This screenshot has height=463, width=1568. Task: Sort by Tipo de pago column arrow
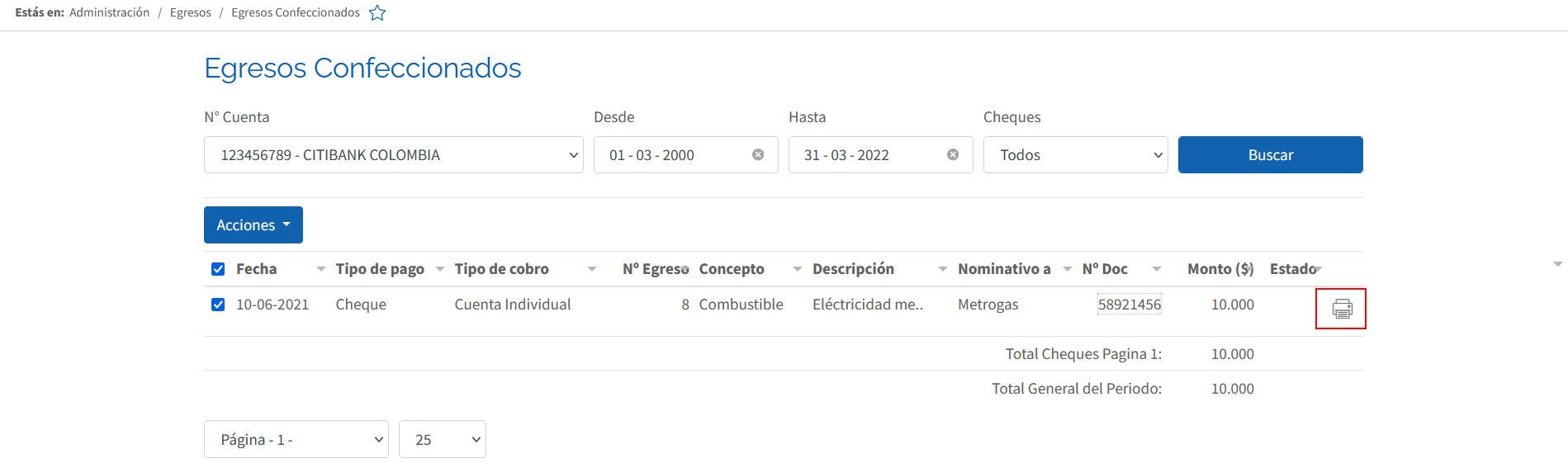tap(440, 269)
